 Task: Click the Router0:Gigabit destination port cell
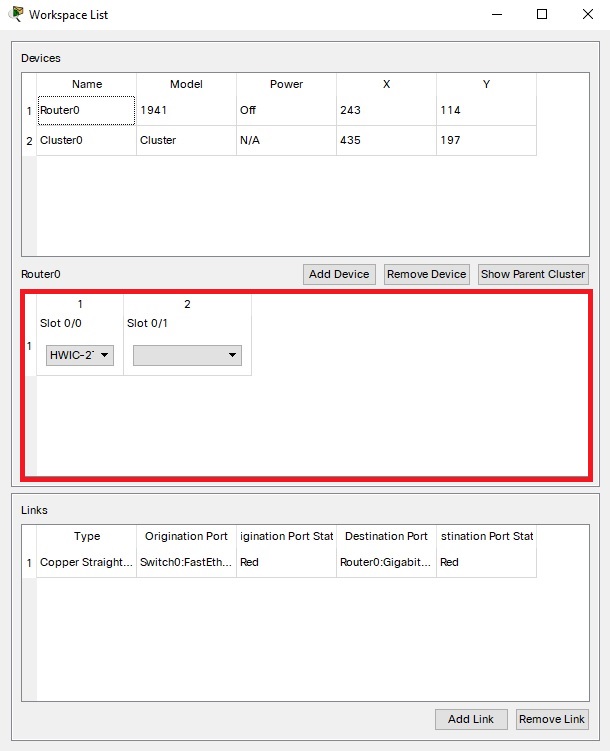(x=386, y=562)
